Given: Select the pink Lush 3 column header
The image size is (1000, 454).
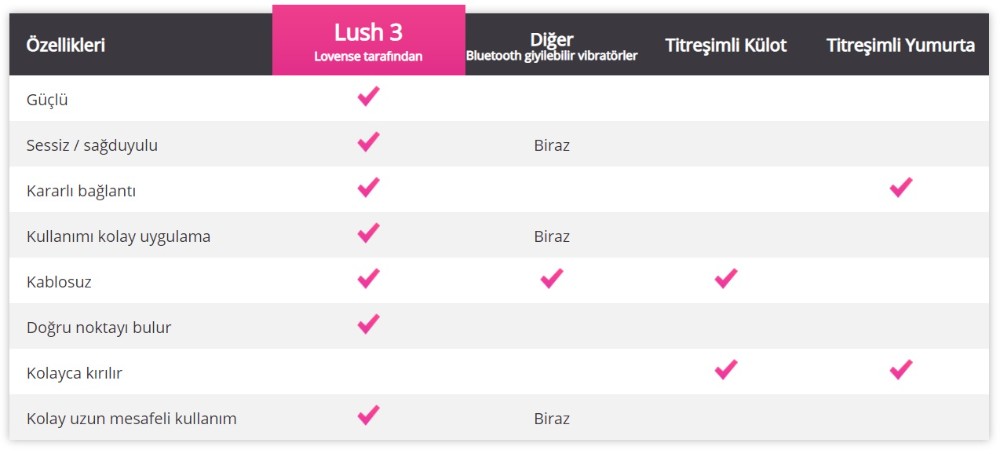Looking at the screenshot, I should (368, 41).
